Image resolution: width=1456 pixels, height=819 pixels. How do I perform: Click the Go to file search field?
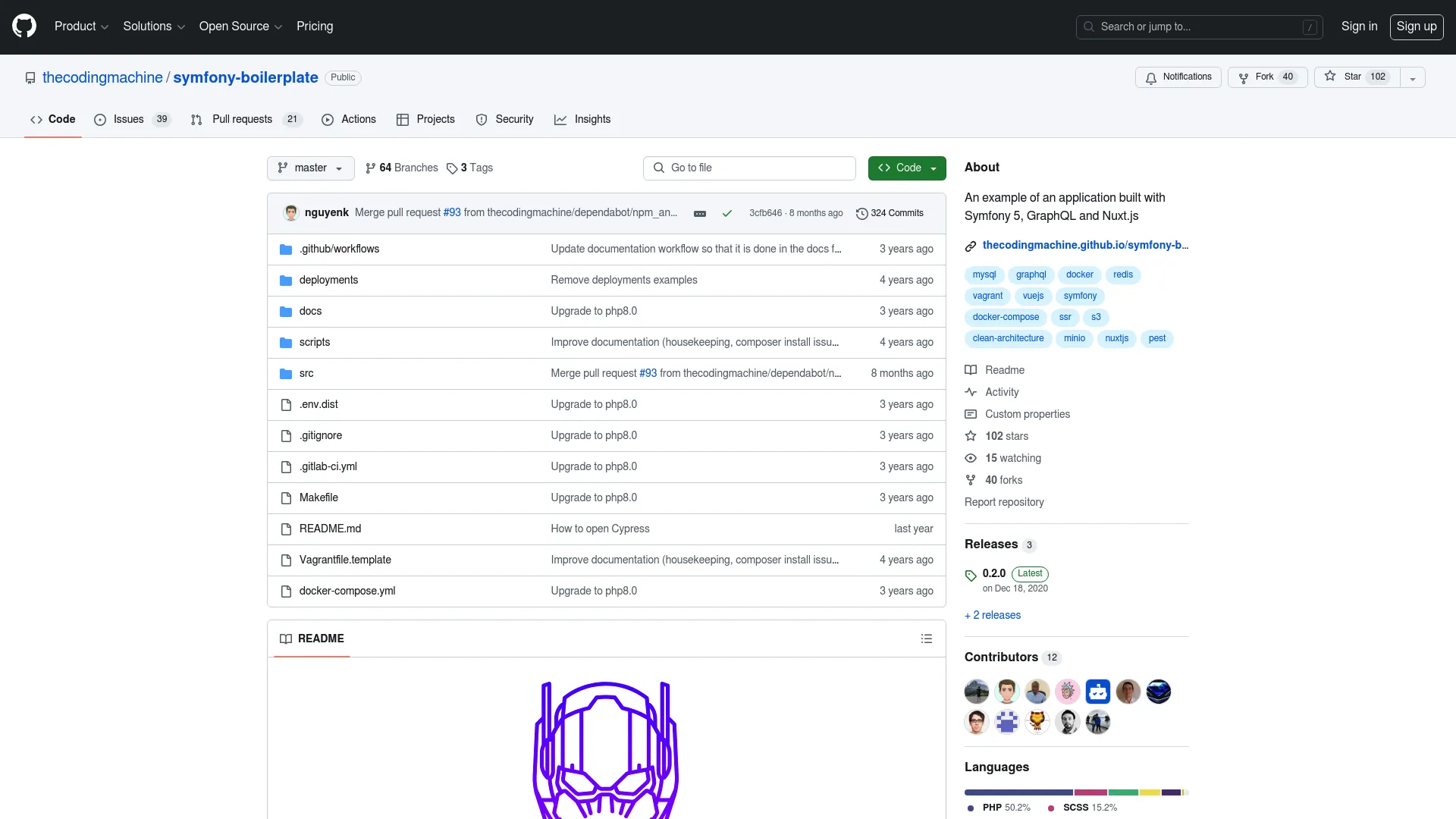(x=749, y=168)
